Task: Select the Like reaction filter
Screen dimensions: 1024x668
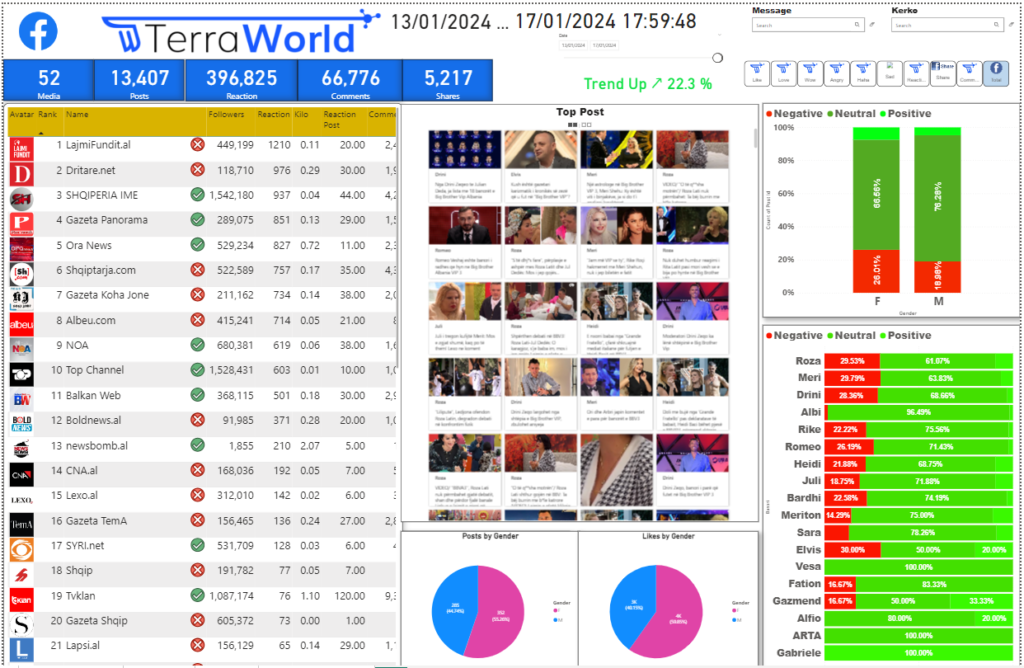Action: [757, 73]
